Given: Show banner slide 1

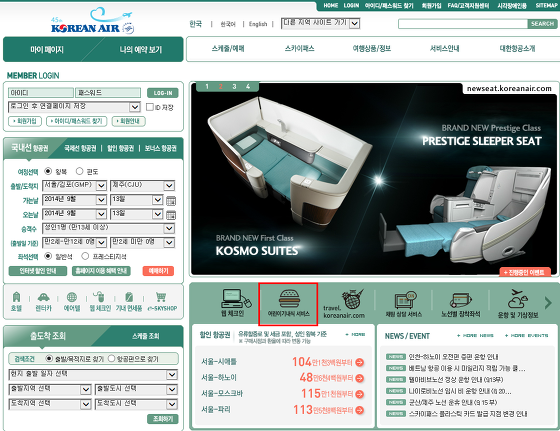Looking at the screenshot, I should point(207,86).
